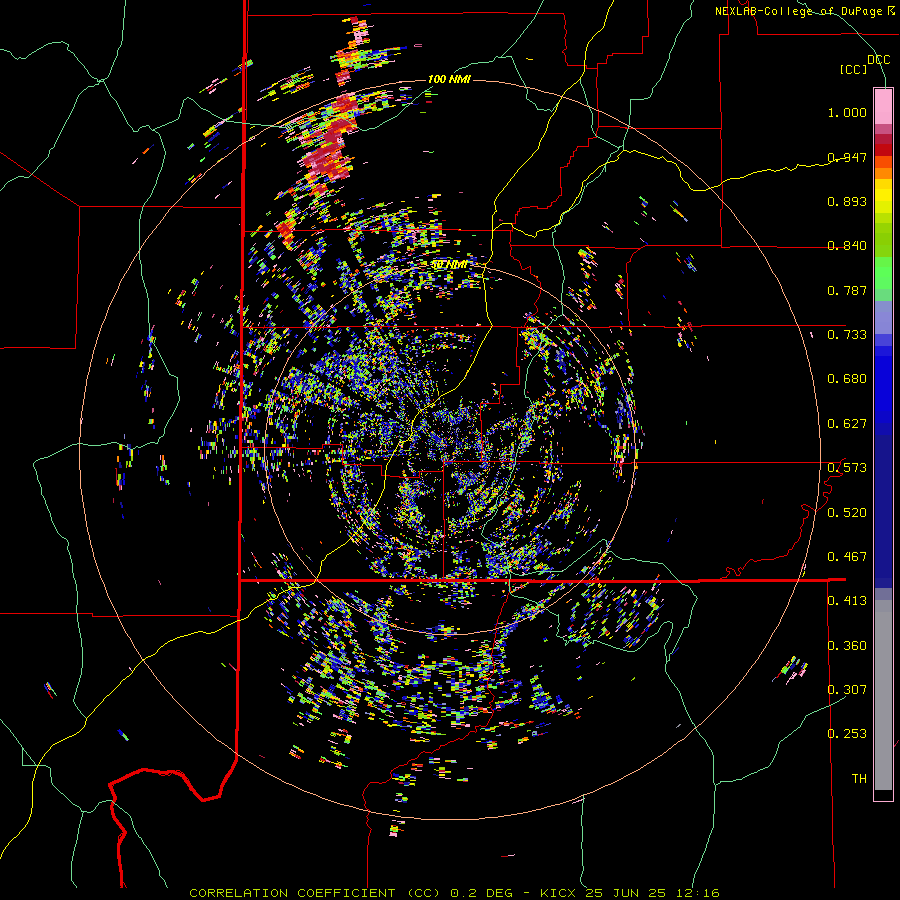Click the 50 NMI range ring label
The height and width of the screenshot is (900, 900).
[x=449, y=265]
